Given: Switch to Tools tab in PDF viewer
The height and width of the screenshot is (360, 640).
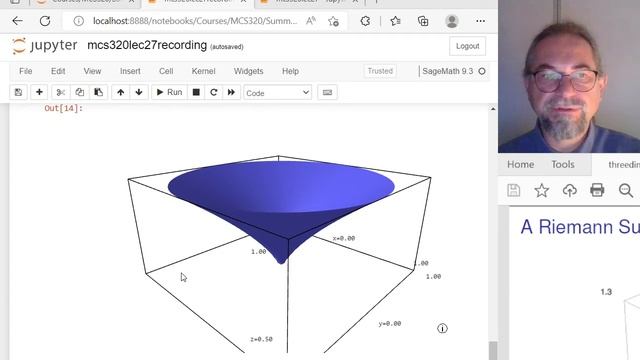Looking at the screenshot, I should pos(563,164).
